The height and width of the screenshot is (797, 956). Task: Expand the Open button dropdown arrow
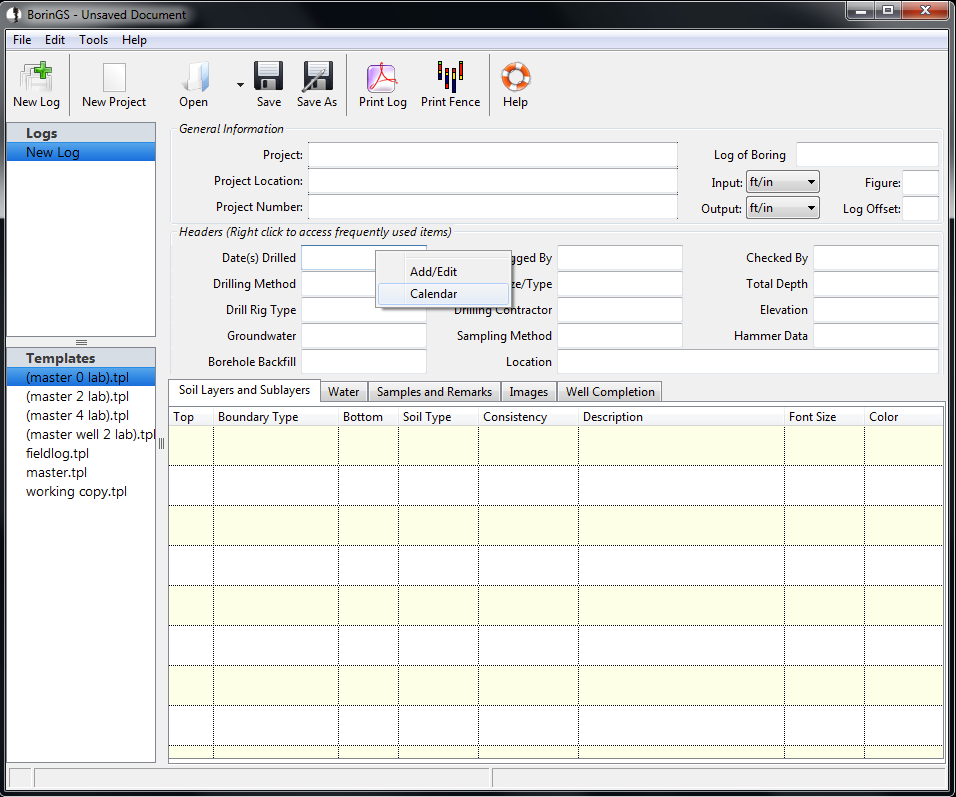pos(240,85)
